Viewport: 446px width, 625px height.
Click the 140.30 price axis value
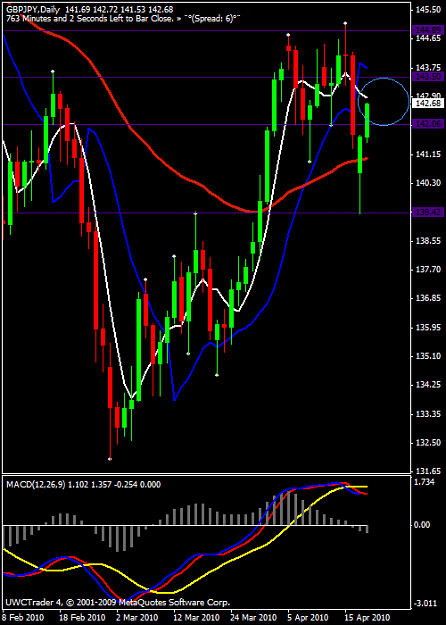430,183
